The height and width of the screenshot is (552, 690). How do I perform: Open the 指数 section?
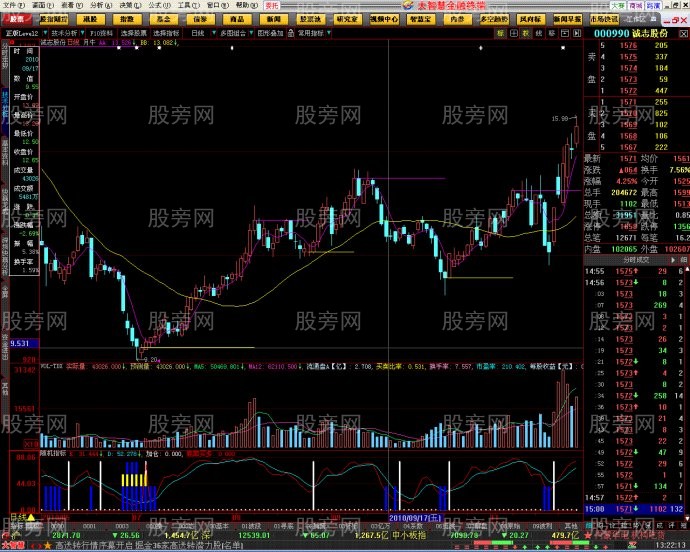tap(127, 19)
